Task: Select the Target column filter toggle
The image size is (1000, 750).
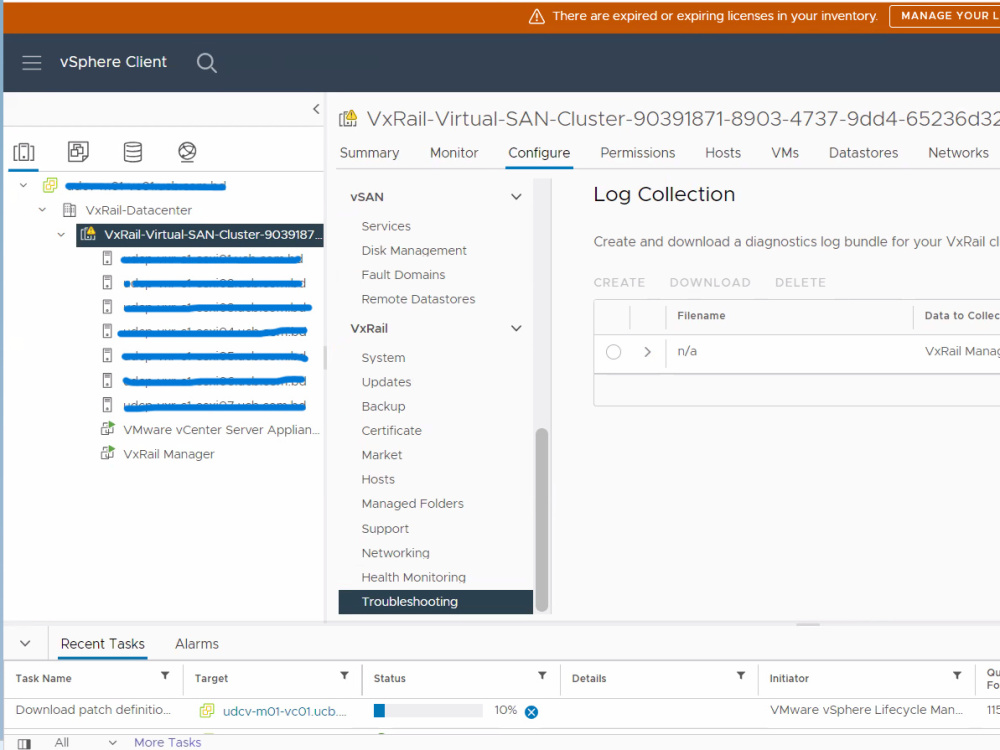Action: [344, 678]
